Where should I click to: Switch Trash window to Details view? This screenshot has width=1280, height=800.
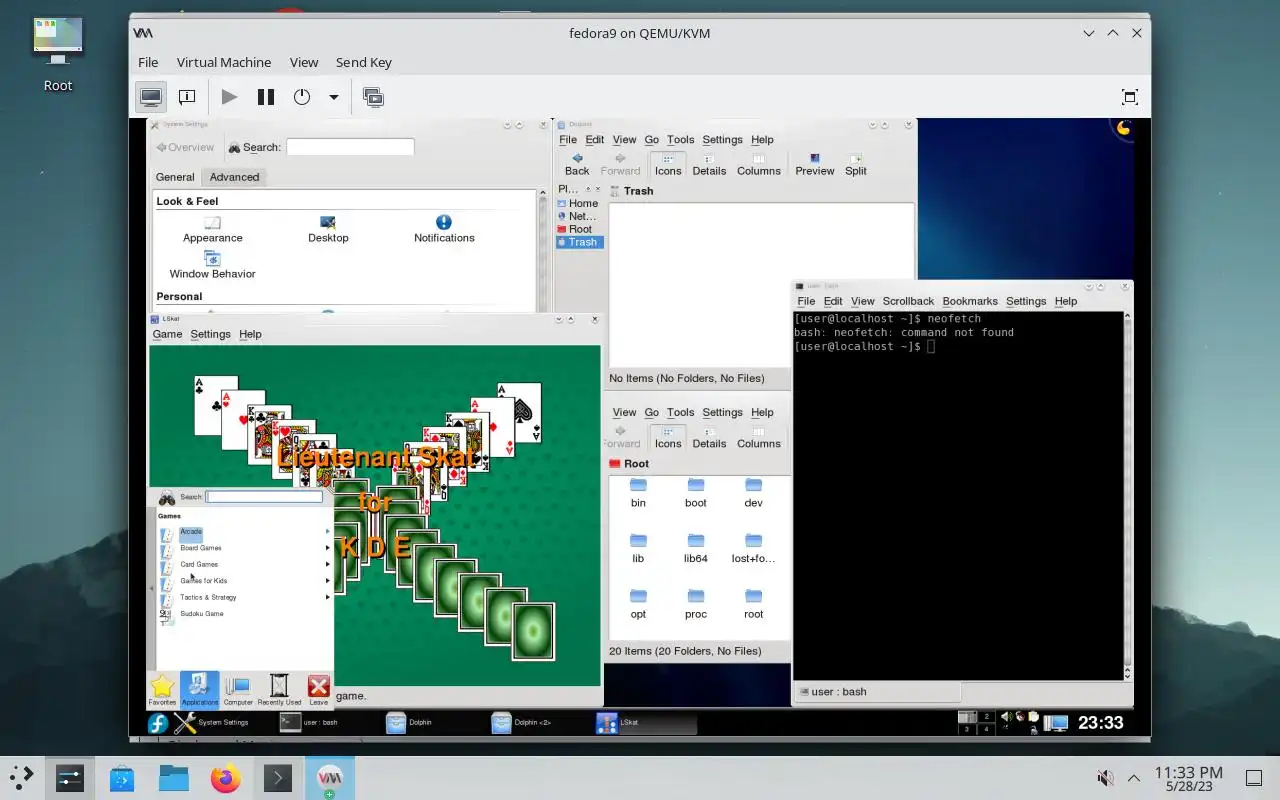[709, 164]
